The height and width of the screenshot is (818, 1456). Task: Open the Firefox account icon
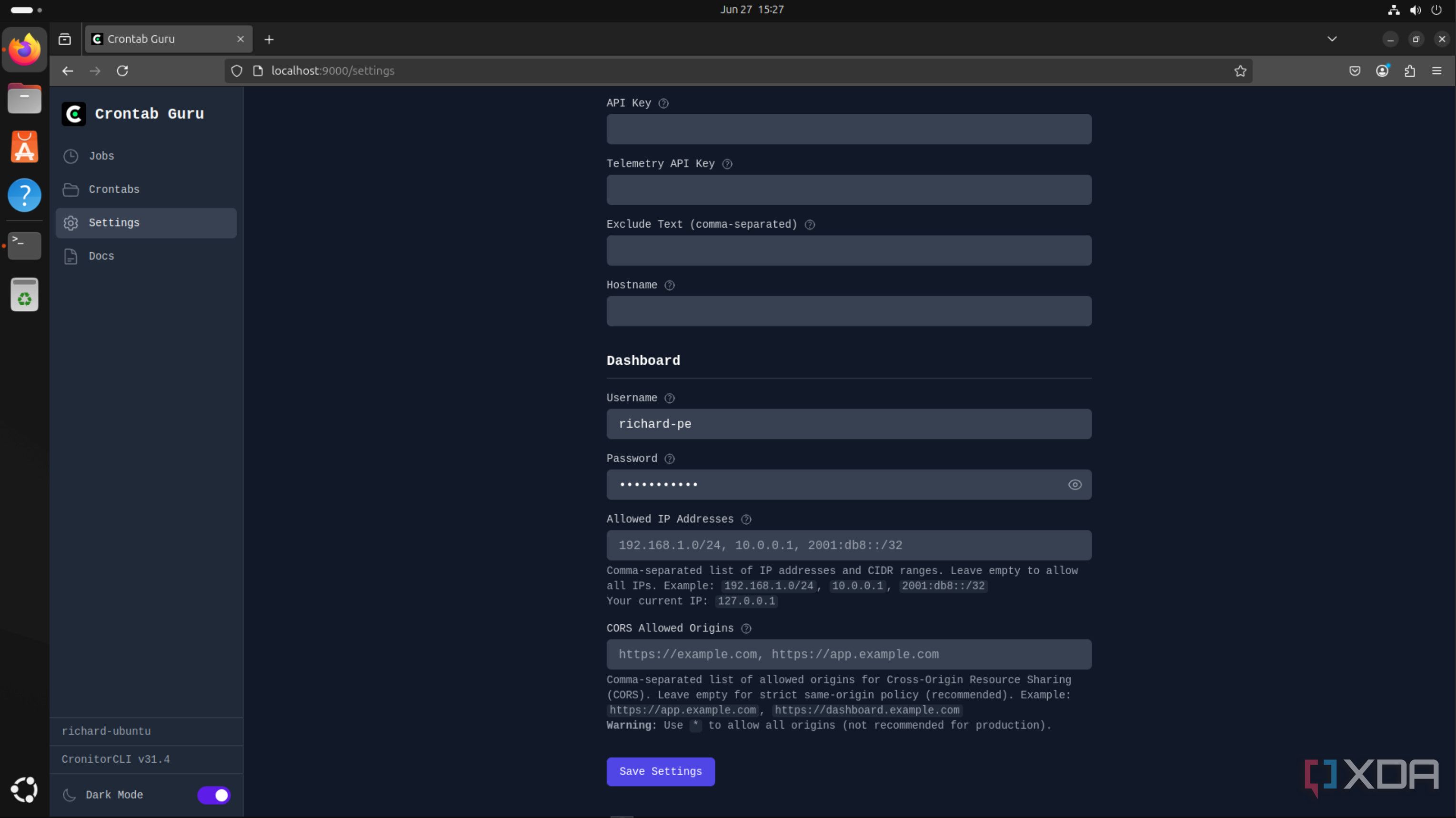(1383, 70)
